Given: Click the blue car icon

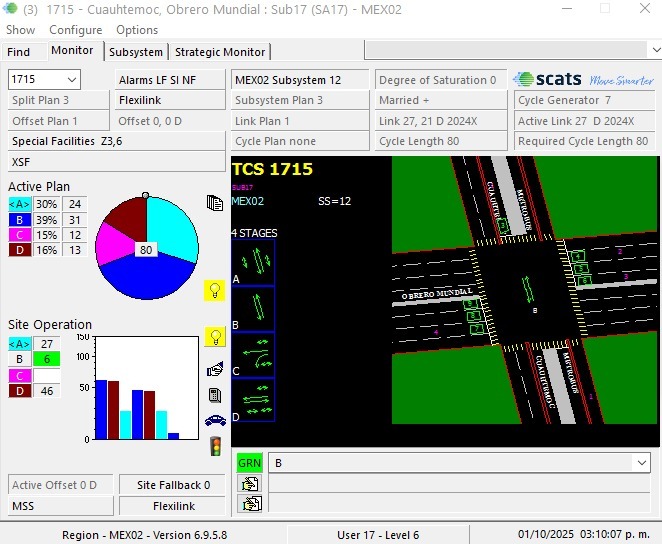Looking at the screenshot, I should [215, 420].
